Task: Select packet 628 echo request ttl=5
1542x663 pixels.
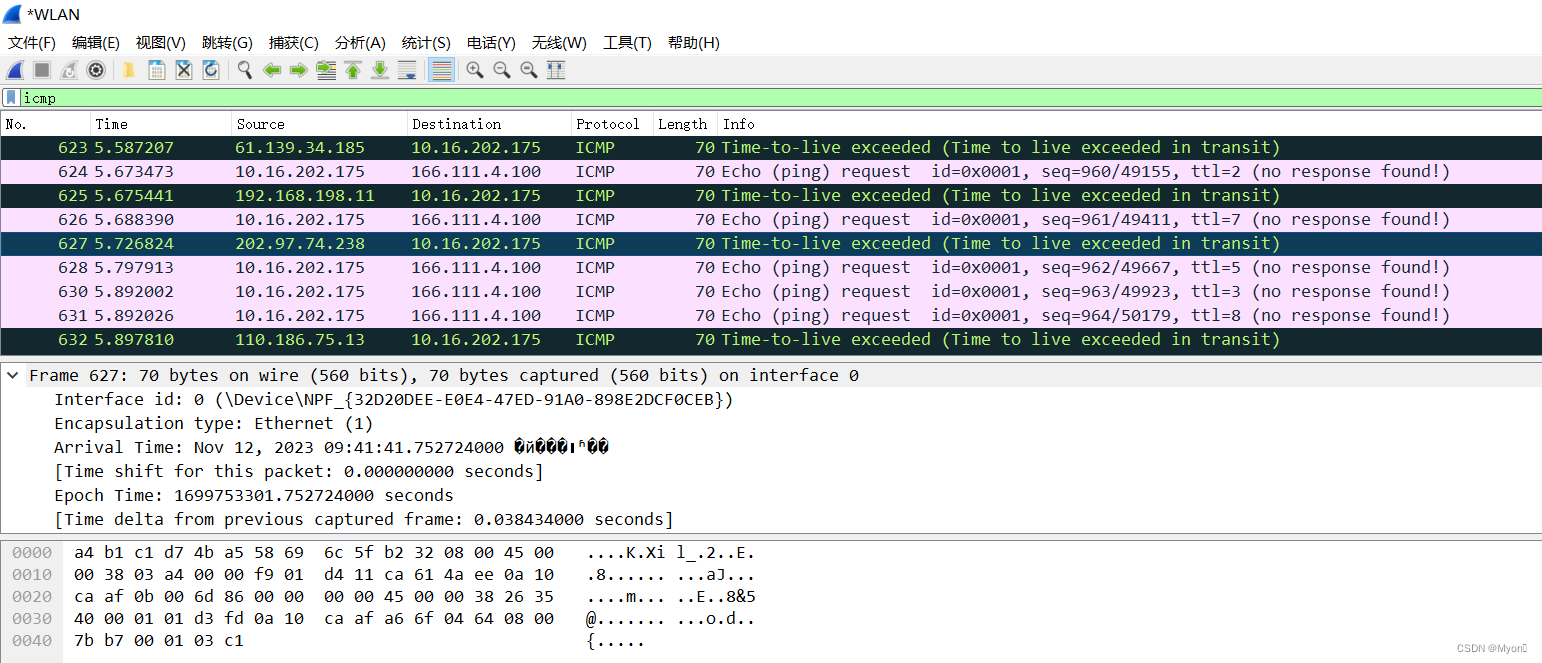Action: [x=771, y=268]
